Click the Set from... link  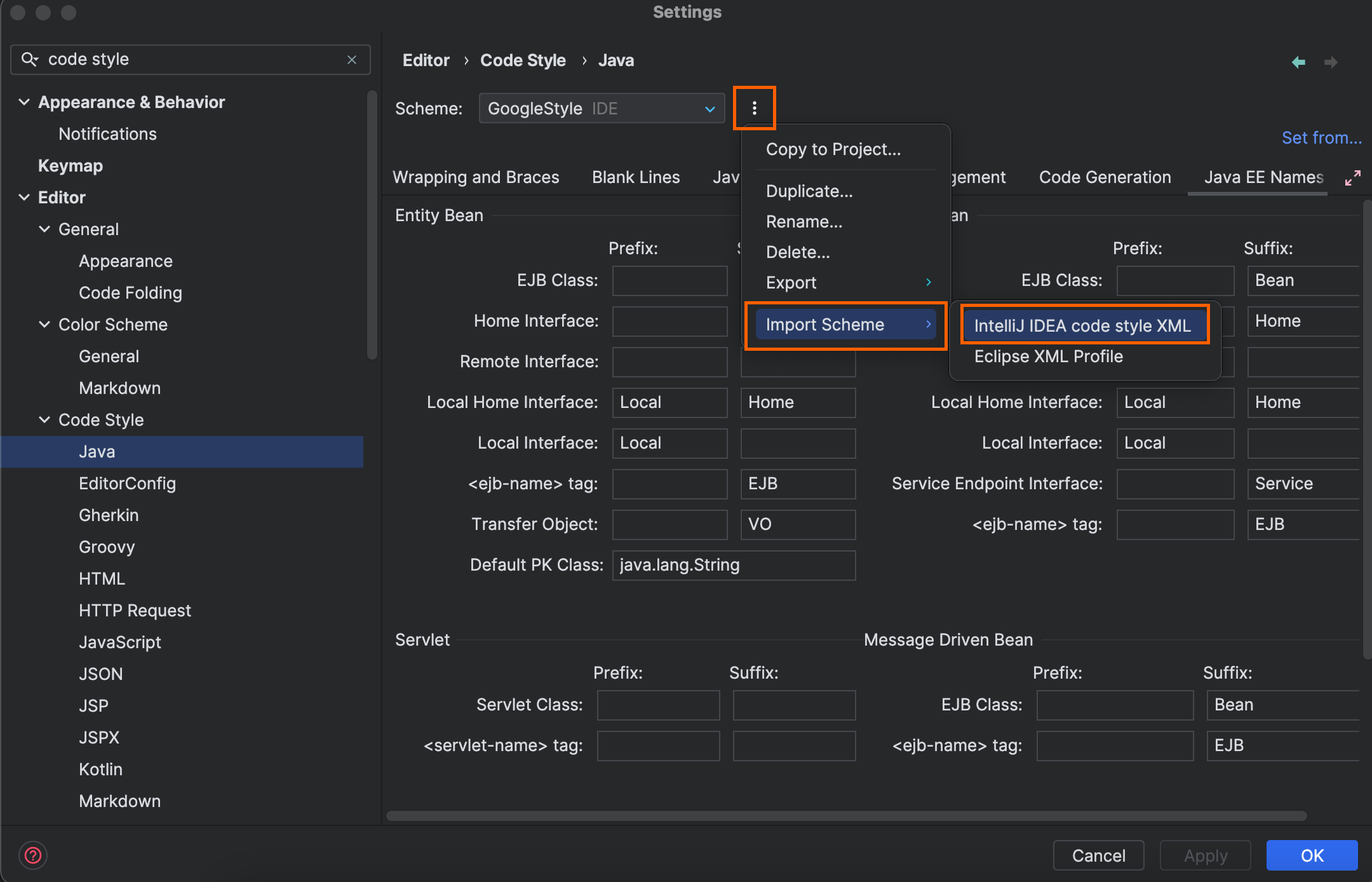pyautogui.click(x=1321, y=138)
